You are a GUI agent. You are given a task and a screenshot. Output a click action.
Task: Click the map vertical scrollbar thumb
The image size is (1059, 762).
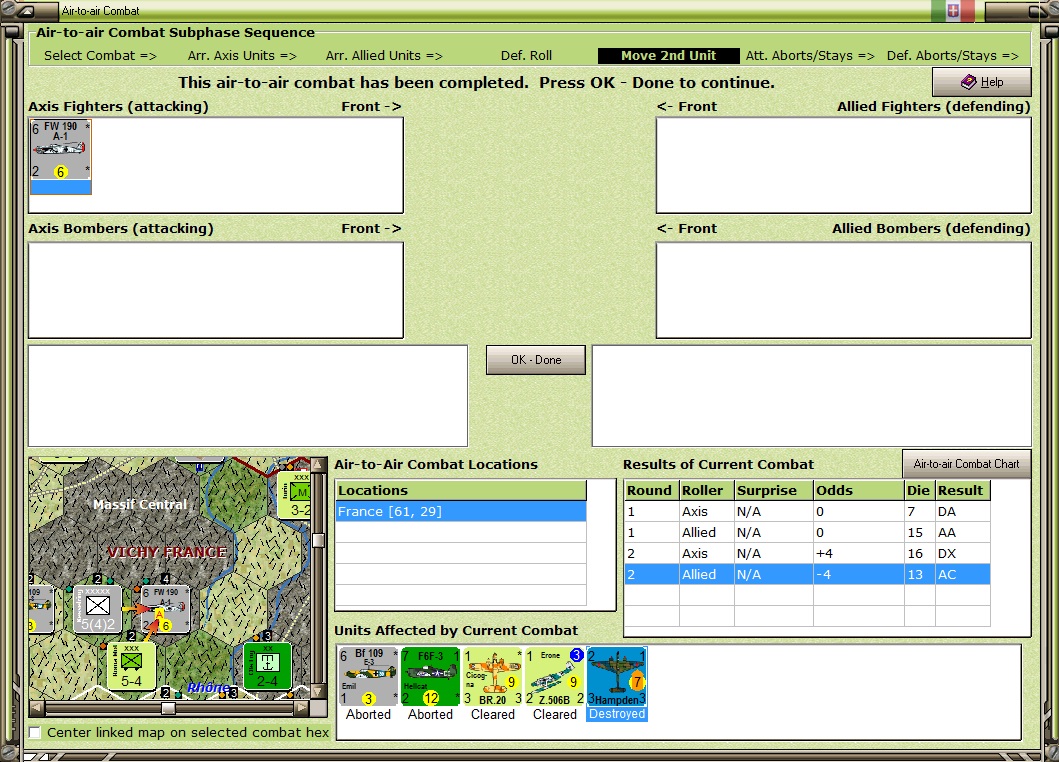point(318,540)
